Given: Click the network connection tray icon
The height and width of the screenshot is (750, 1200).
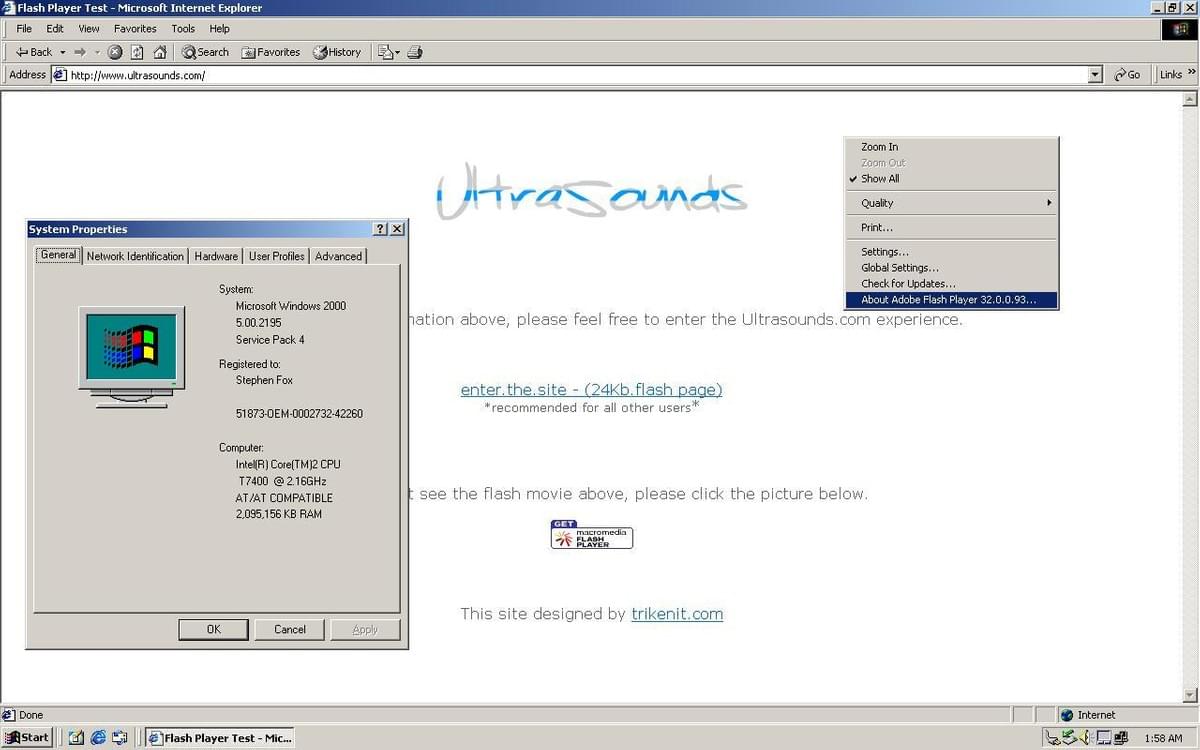Looking at the screenshot, I should click(x=1120, y=738).
